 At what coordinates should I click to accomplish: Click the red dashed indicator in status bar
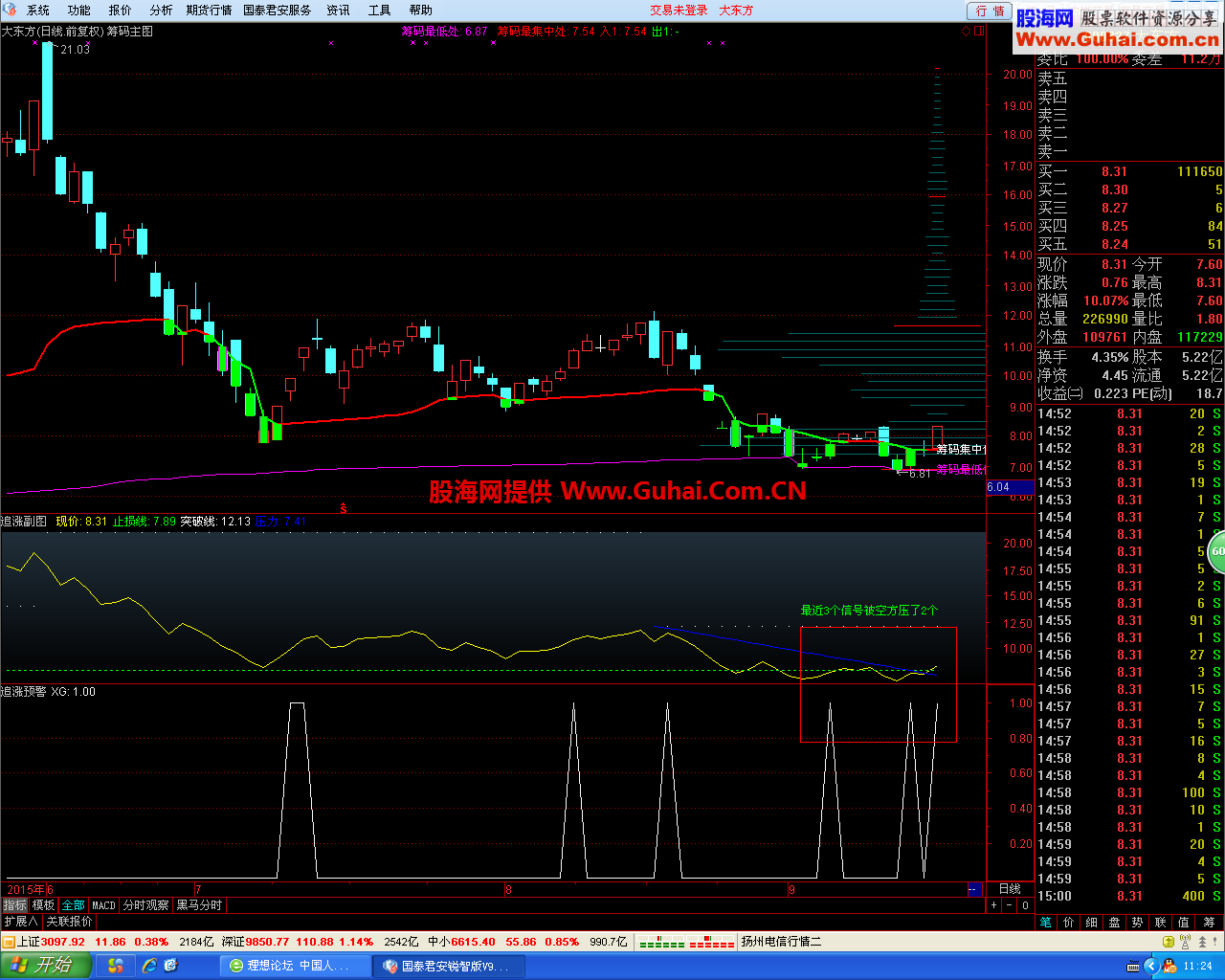[x=712, y=943]
